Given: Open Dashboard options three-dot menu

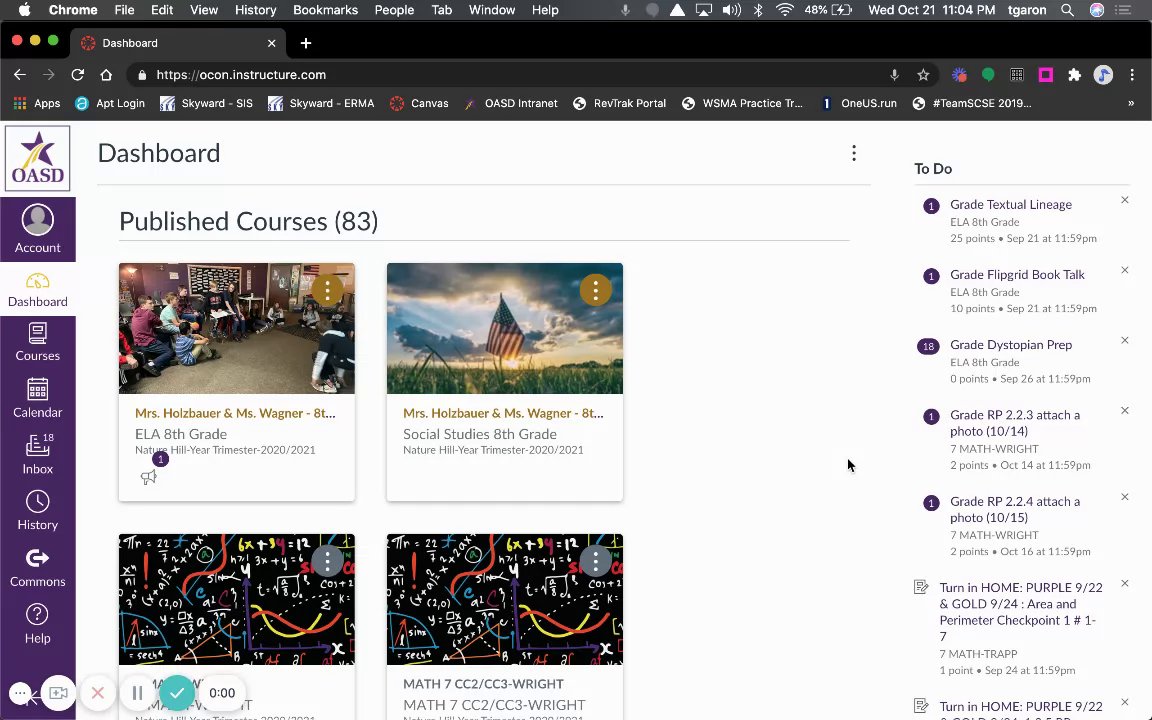Looking at the screenshot, I should 854,153.
